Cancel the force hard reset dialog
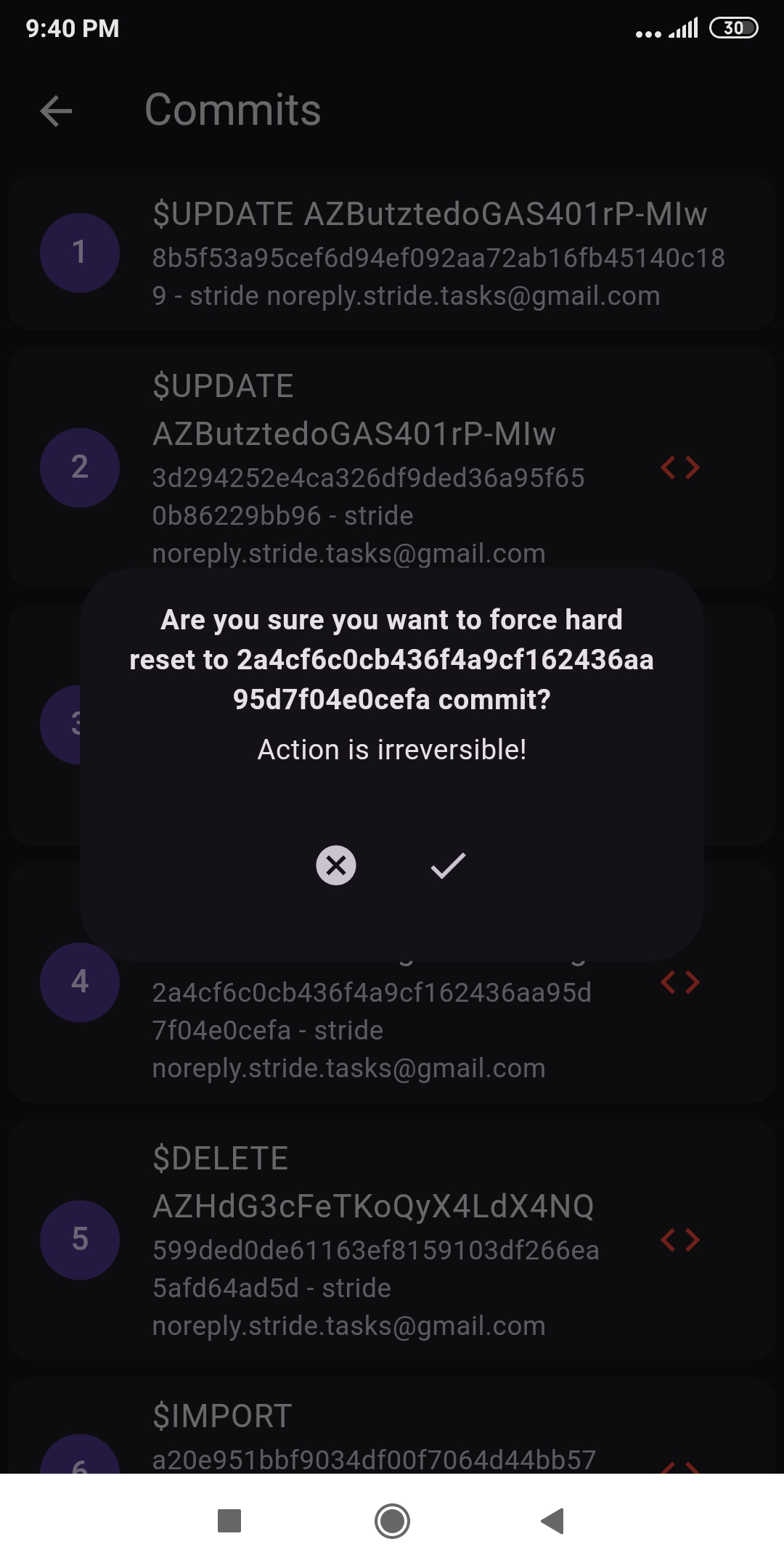The width and height of the screenshot is (784, 1568). point(336,865)
